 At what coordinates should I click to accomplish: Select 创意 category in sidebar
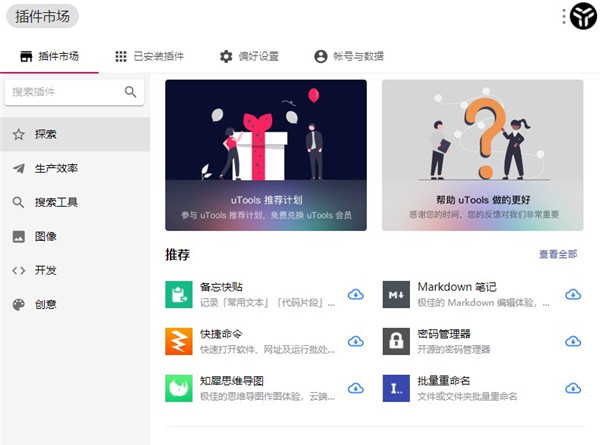[x=75, y=305]
